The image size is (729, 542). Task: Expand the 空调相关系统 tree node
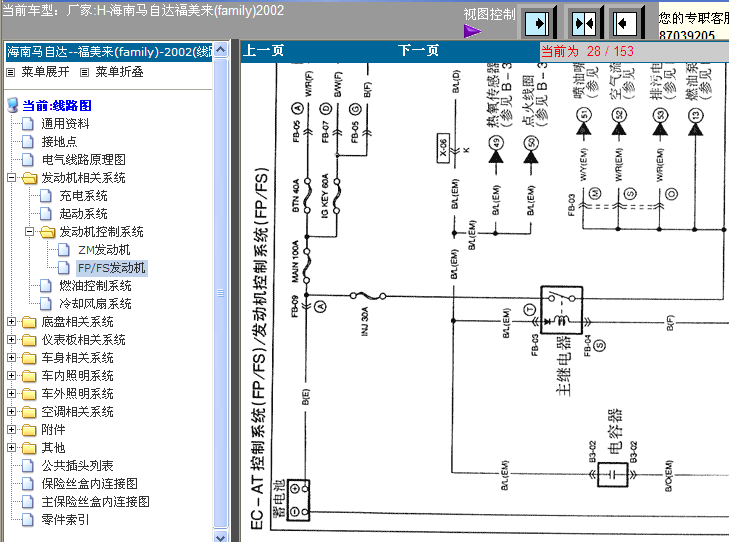click(x=12, y=412)
